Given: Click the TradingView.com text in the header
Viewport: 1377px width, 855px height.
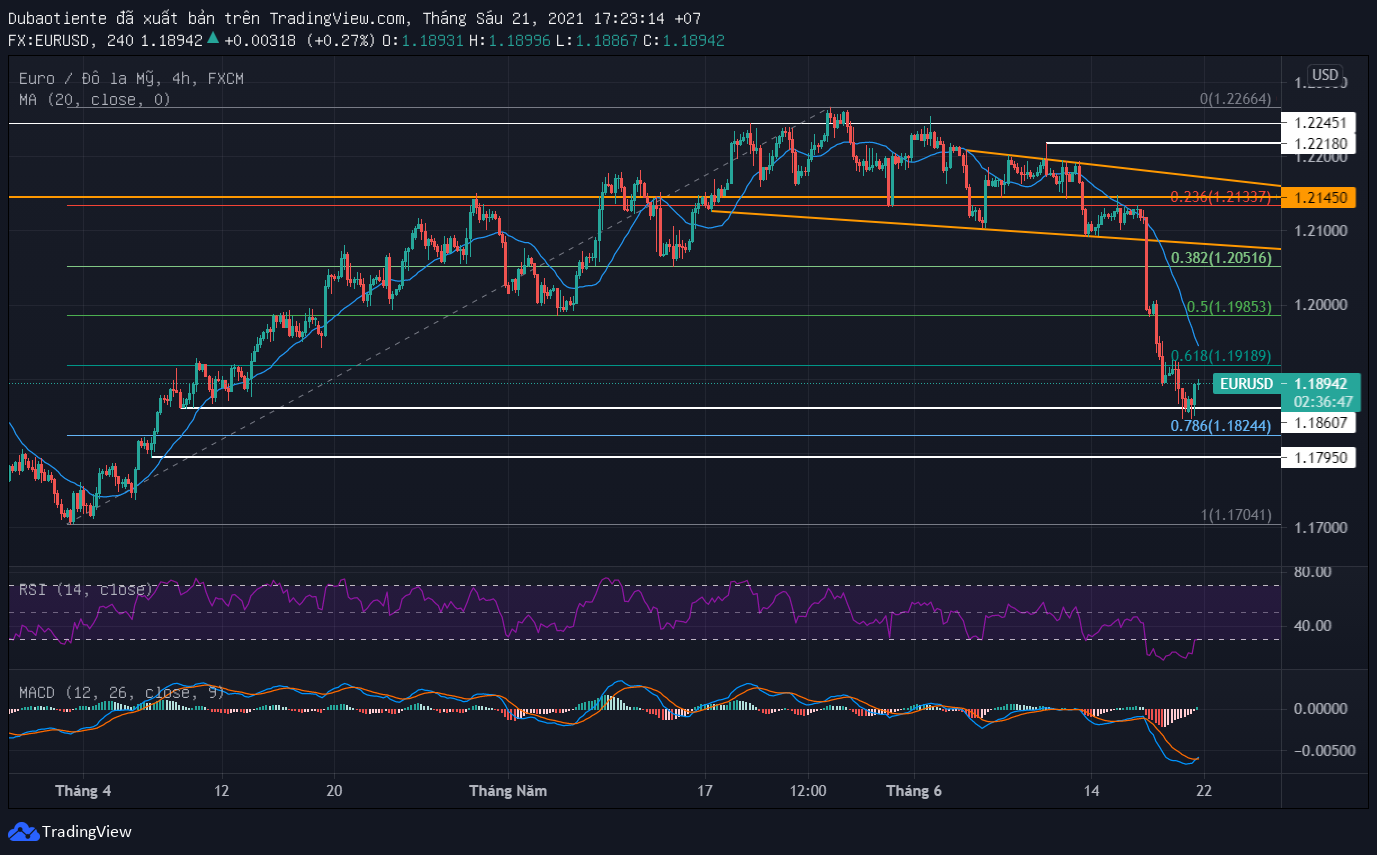Looking at the screenshot, I should click(x=340, y=17).
